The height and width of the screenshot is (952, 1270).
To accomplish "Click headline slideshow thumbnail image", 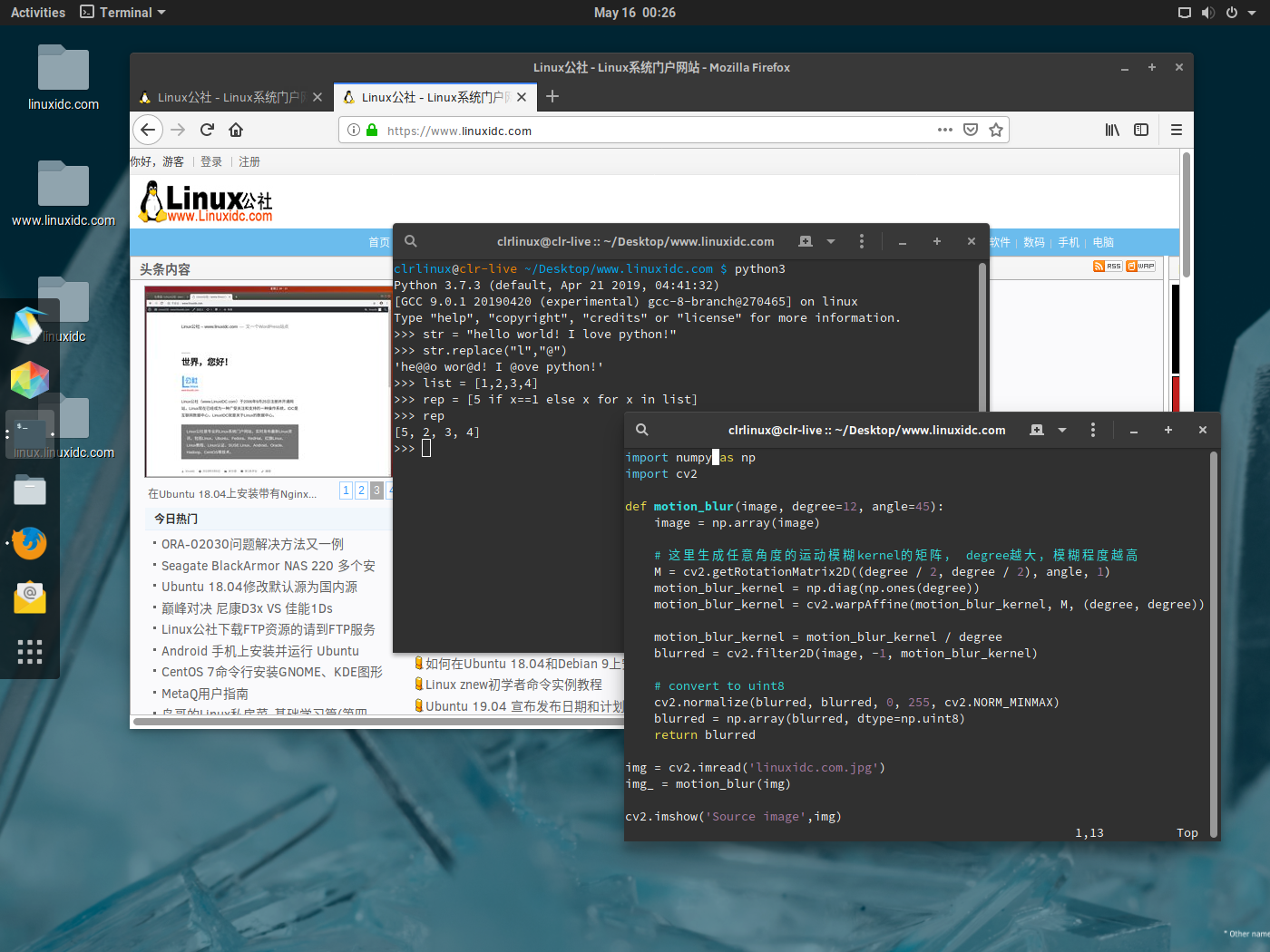I will pyautogui.click(x=268, y=381).
